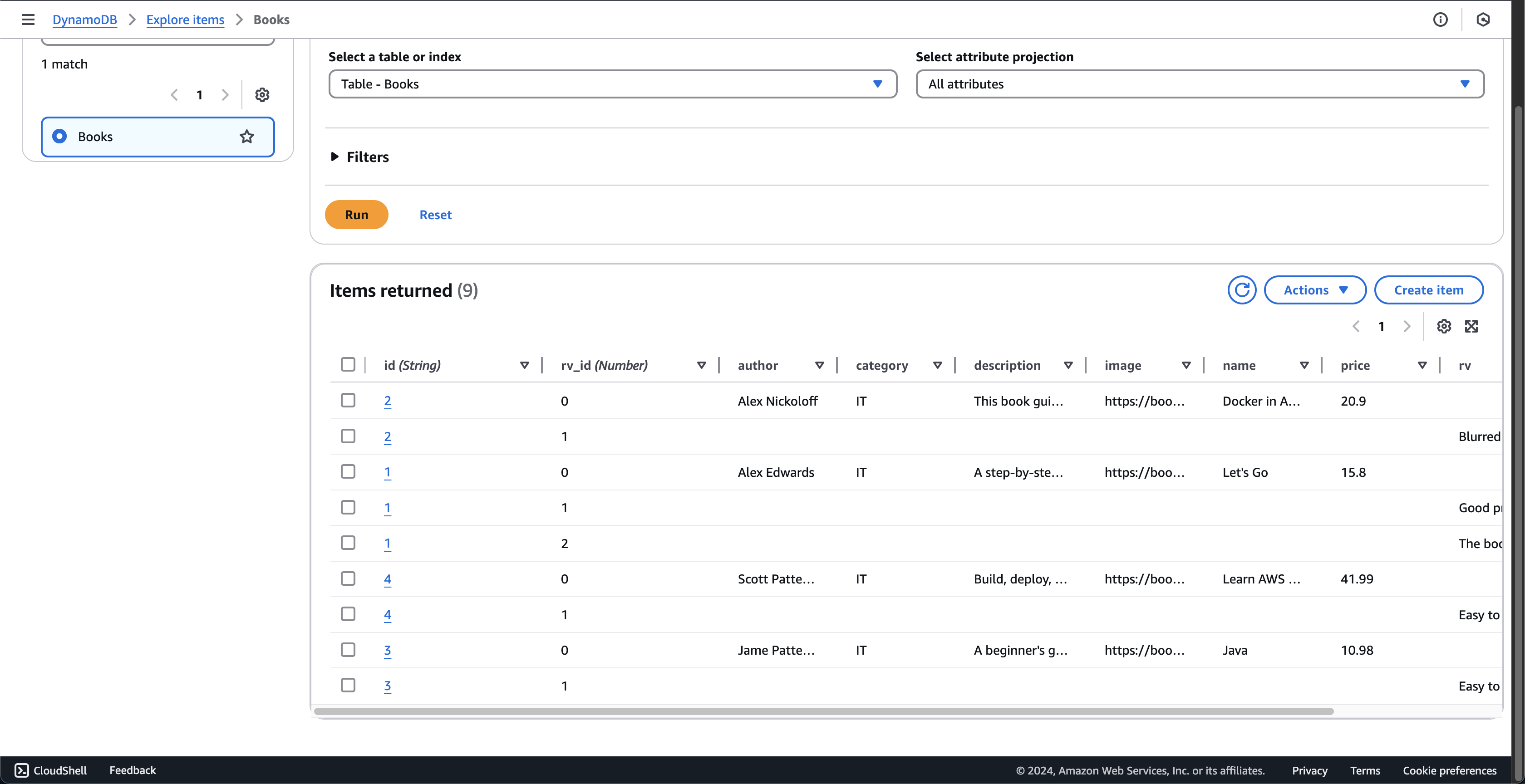Open CloudShell terminal icon in footer
1525x784 pixels.
pos(21,770)
